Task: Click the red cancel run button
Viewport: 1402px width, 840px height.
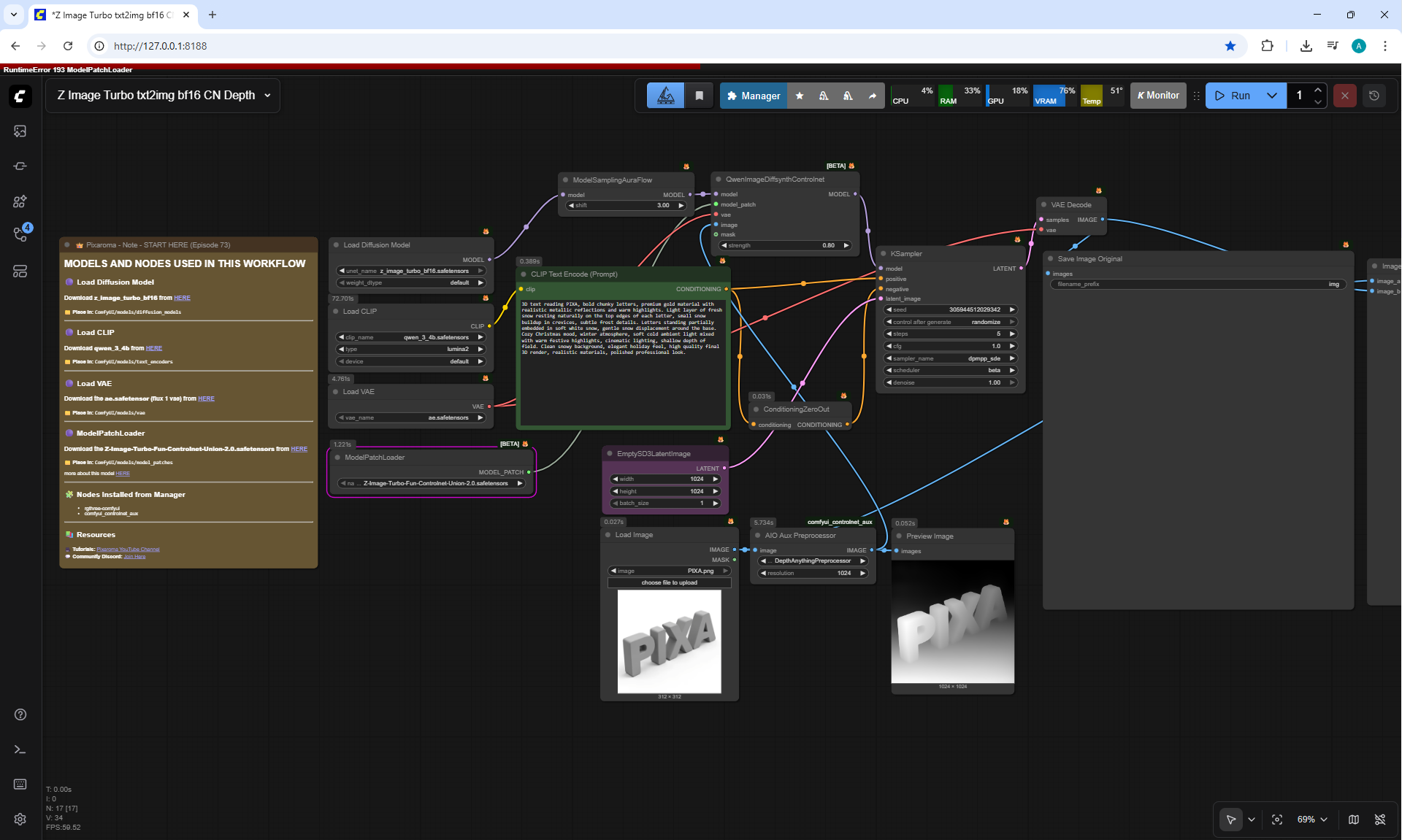Action: [1344, 96]
